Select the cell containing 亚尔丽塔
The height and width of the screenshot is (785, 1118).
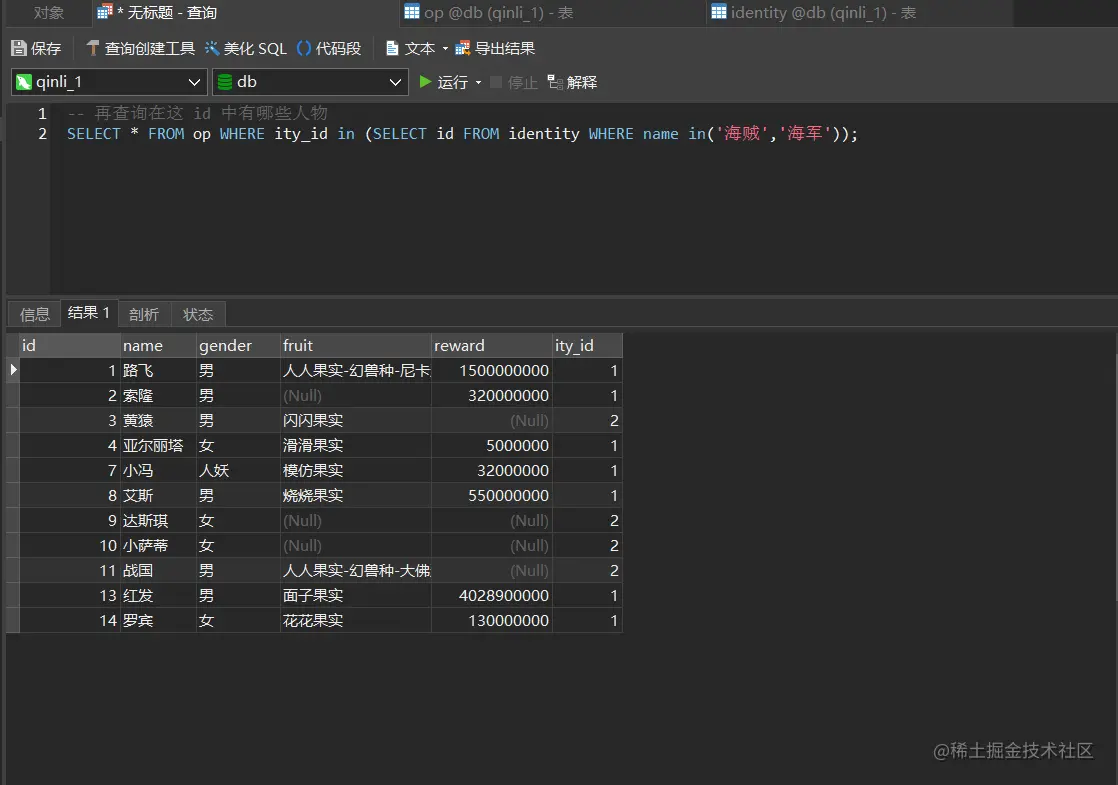tap(158, 446)
